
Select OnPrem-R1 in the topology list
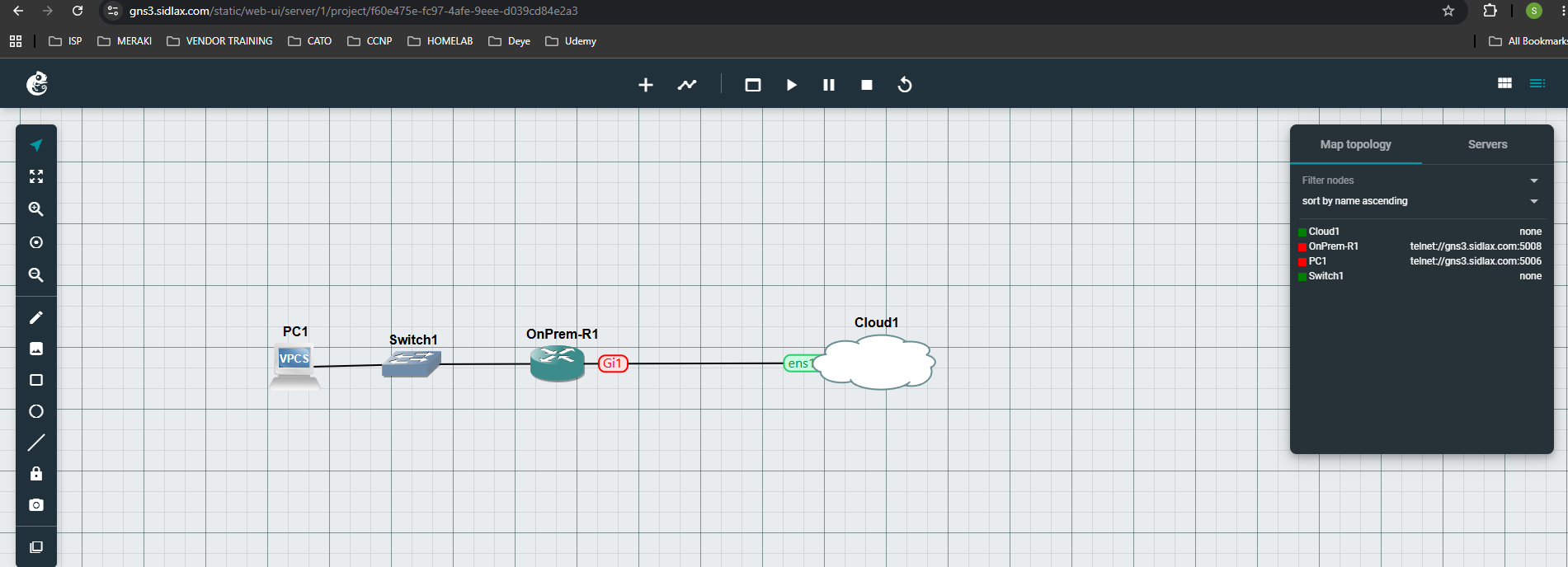click(x=1333, y=246)
